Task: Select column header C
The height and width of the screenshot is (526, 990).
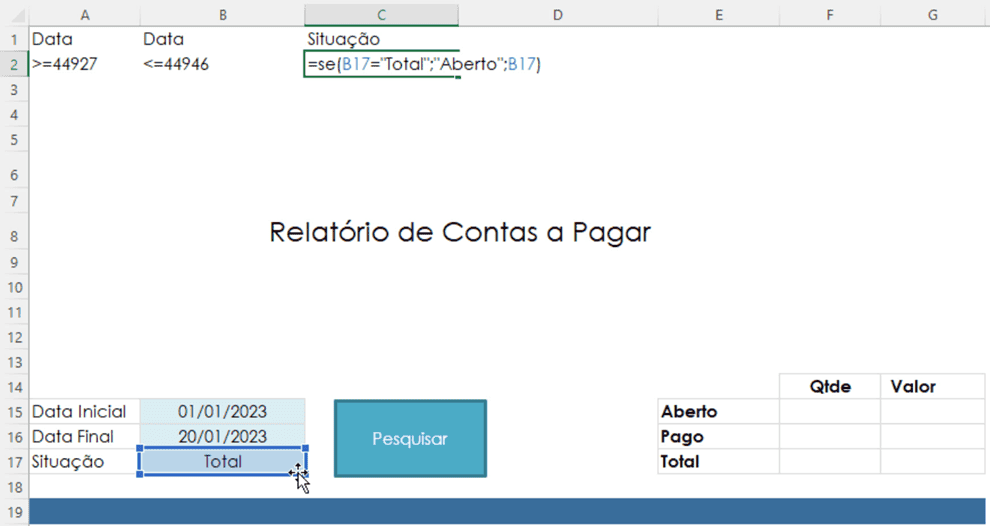Action: pos(381,14)
